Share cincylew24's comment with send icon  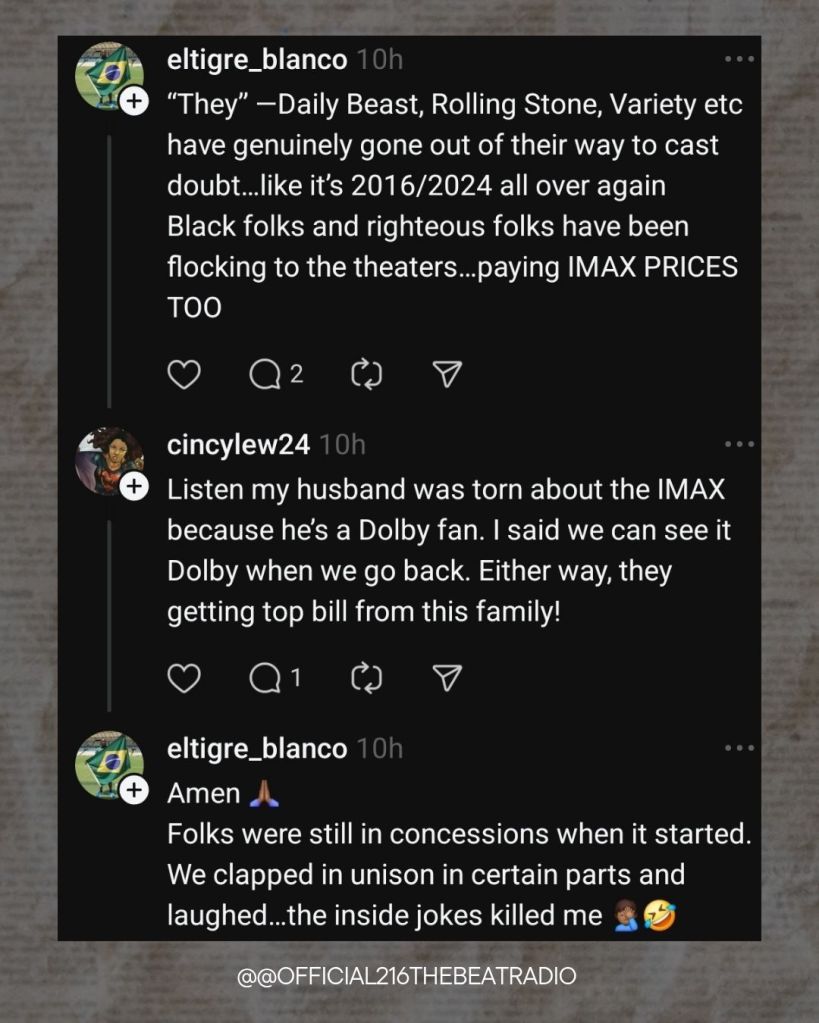(x=447, y=679)
